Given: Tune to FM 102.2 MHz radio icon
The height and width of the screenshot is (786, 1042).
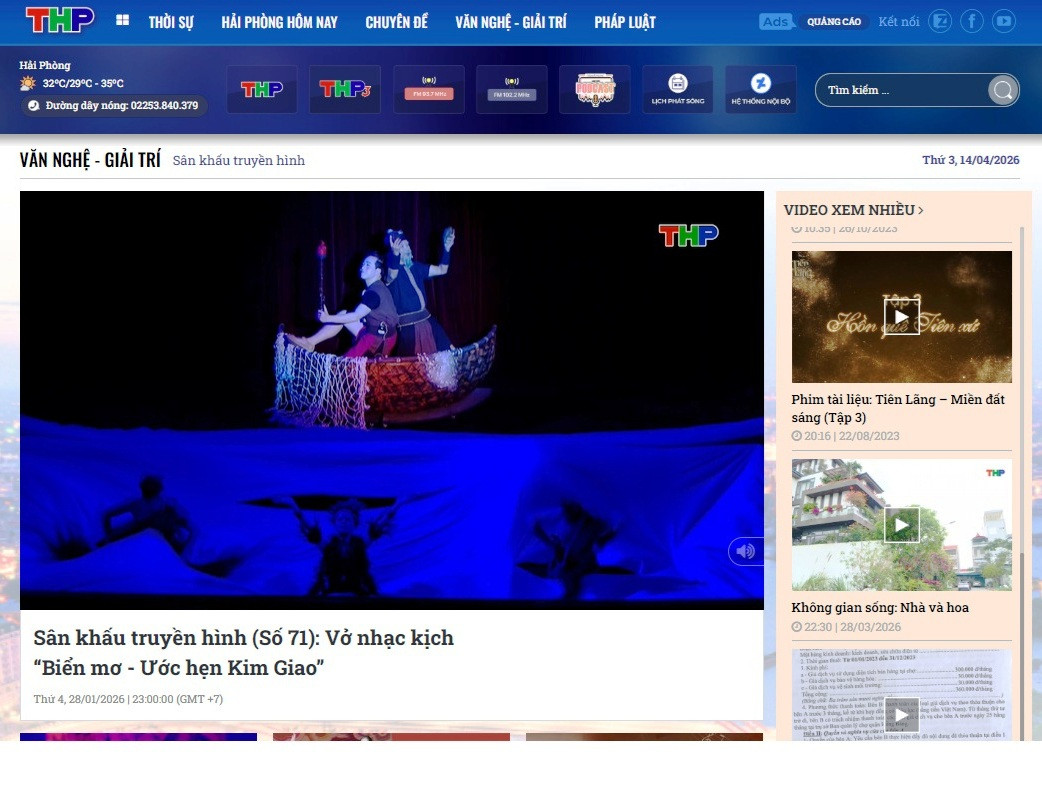Looking at the screenshot, I should 512,89.
